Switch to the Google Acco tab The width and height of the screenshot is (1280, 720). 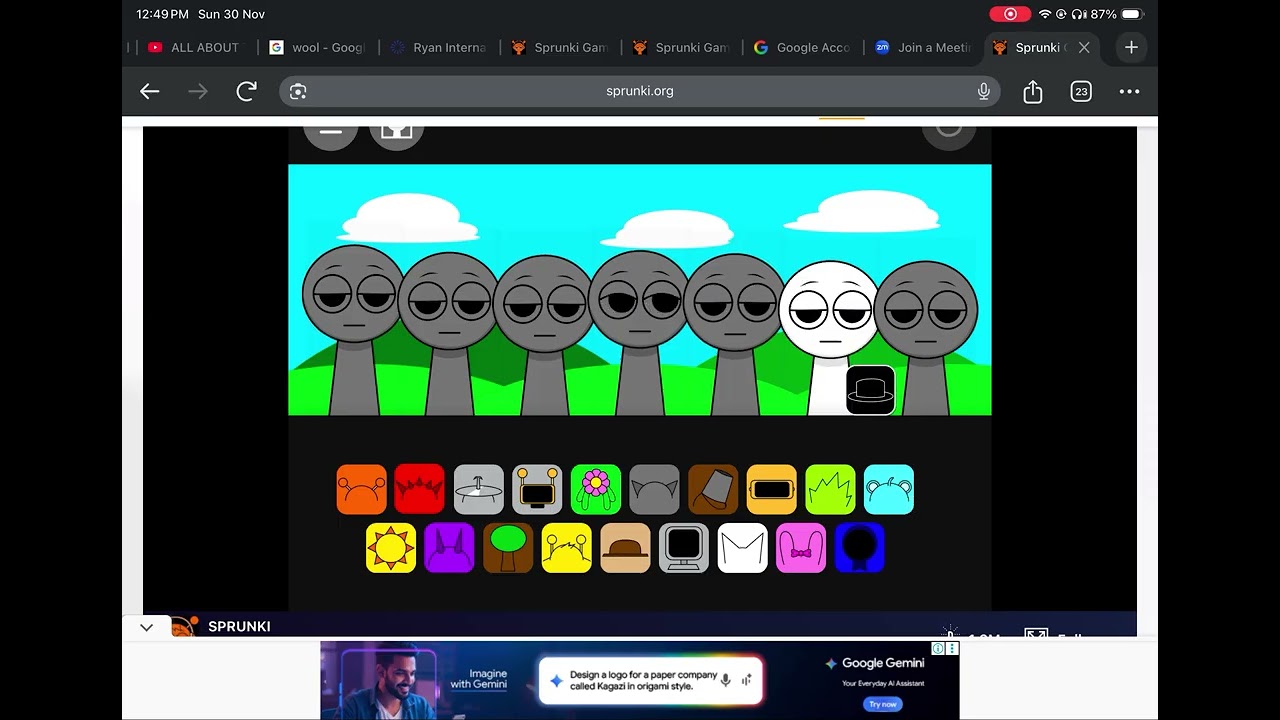tap(802, 47)
